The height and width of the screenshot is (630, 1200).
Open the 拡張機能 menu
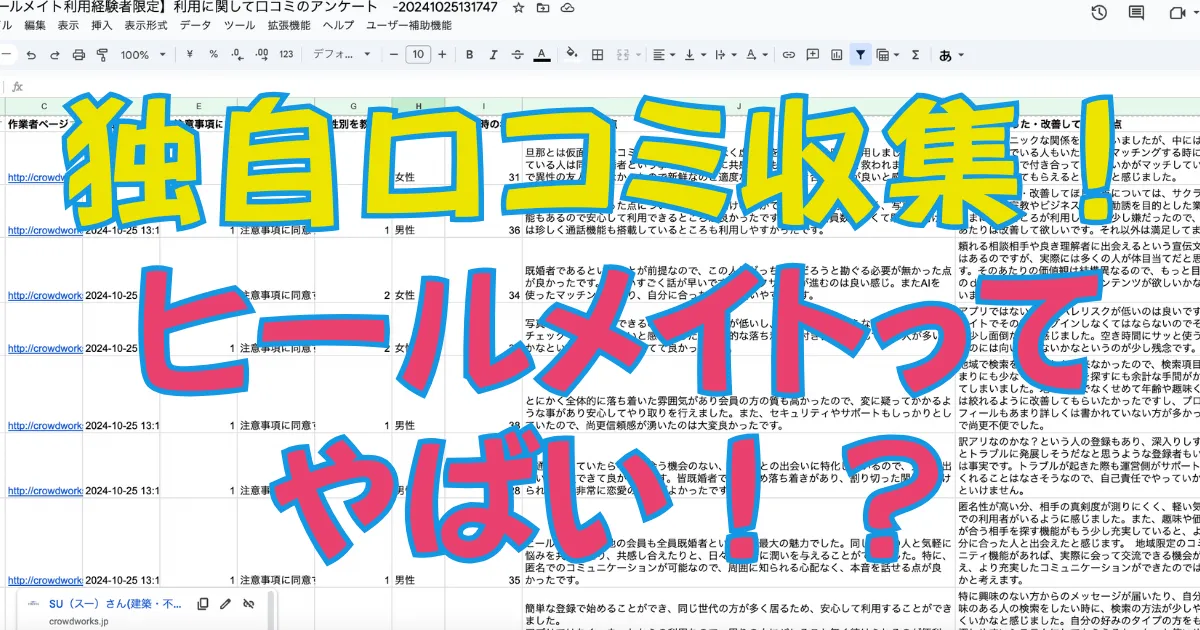tap(289, 25)
